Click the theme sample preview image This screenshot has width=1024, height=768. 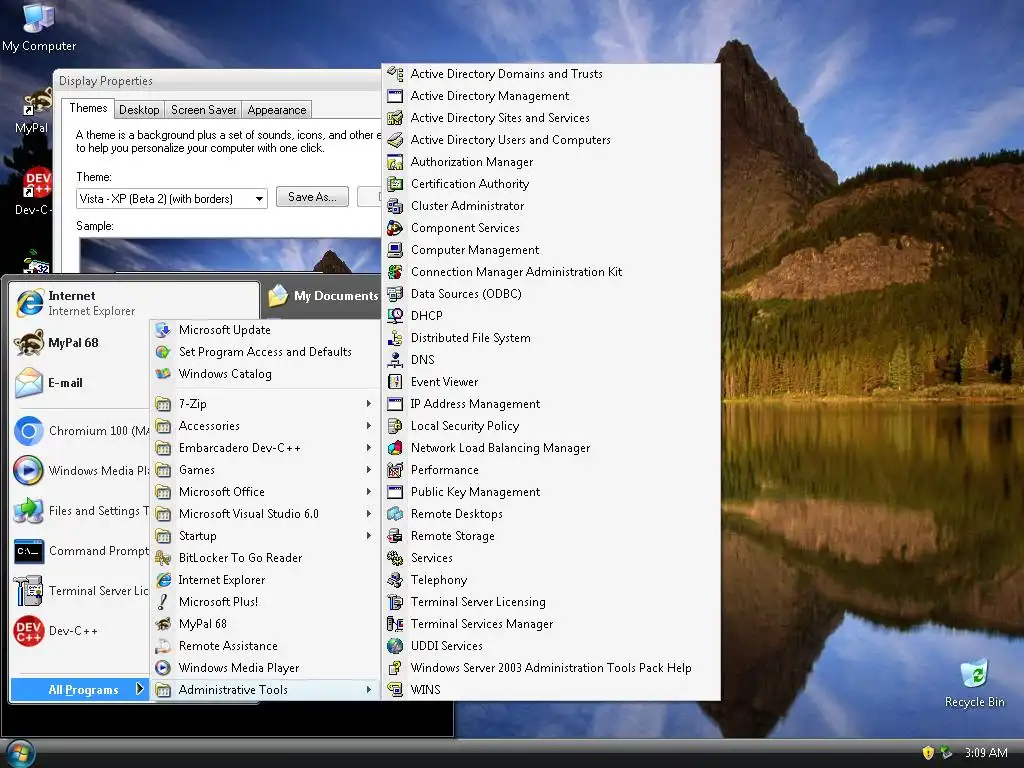tap(230, 255)
